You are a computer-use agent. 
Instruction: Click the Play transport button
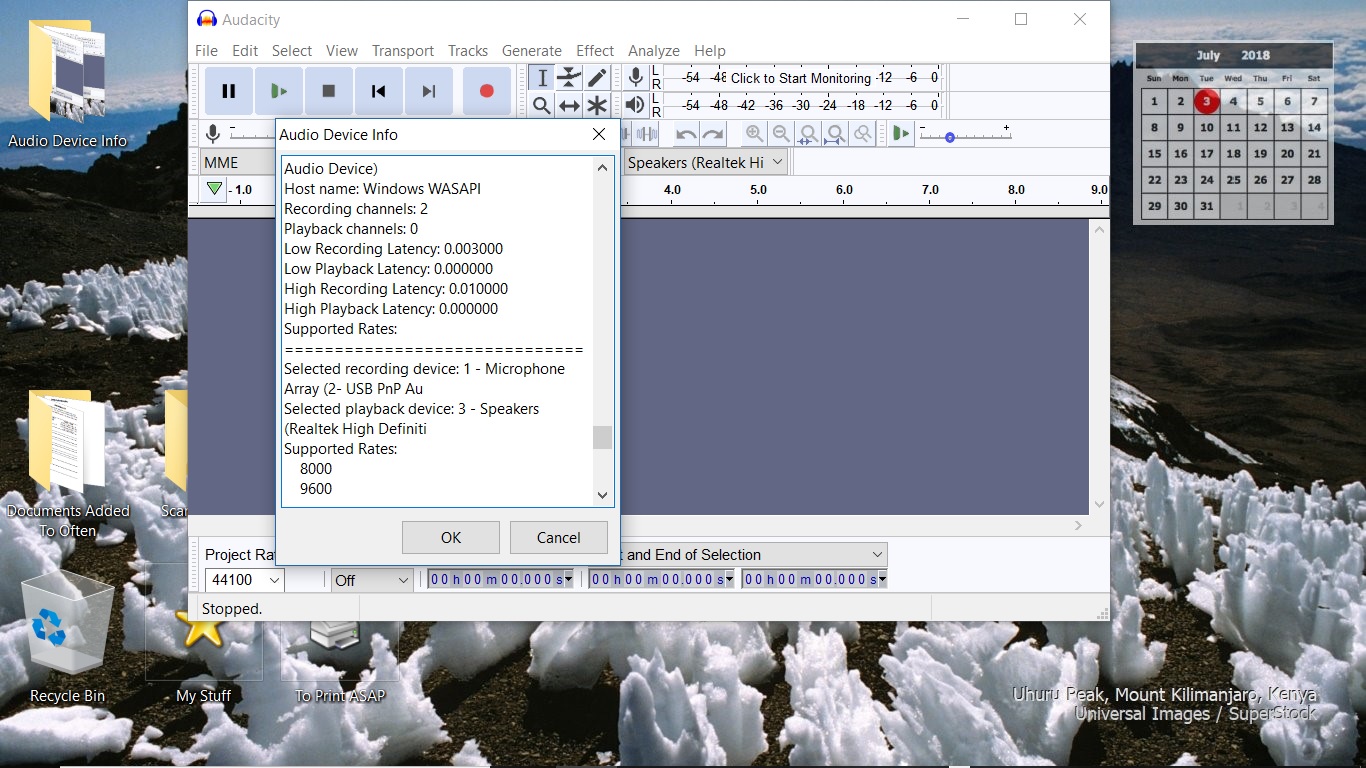pyautogui.click(x=279, y=91)
